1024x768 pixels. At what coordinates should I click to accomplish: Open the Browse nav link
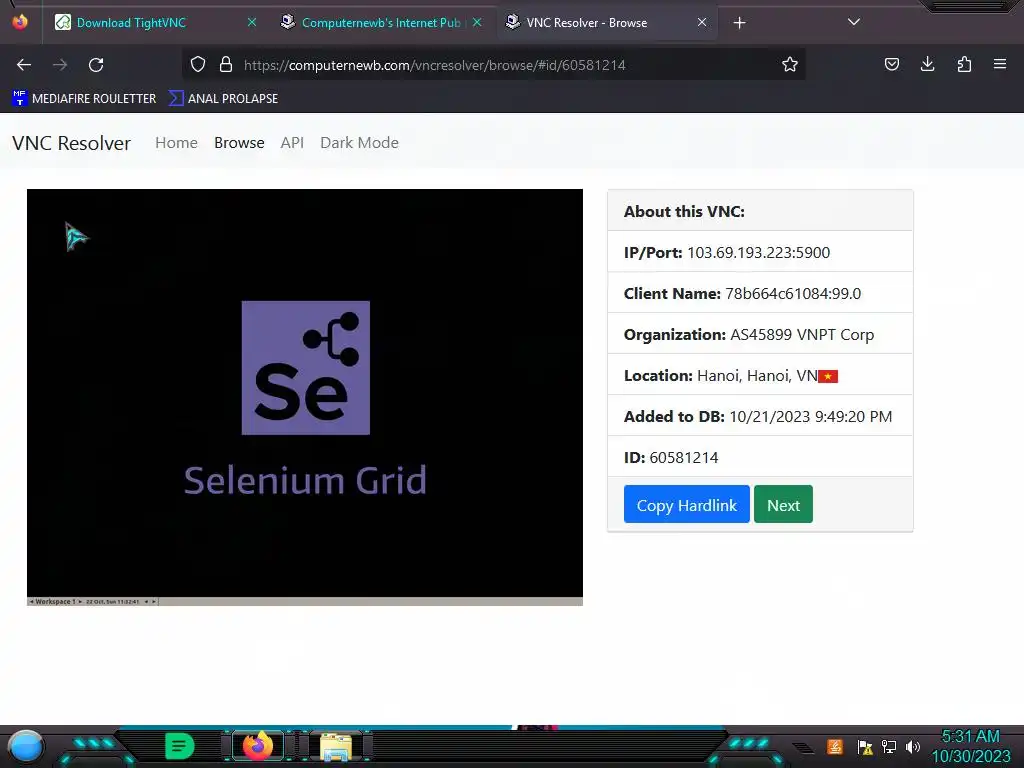[239, 142]
